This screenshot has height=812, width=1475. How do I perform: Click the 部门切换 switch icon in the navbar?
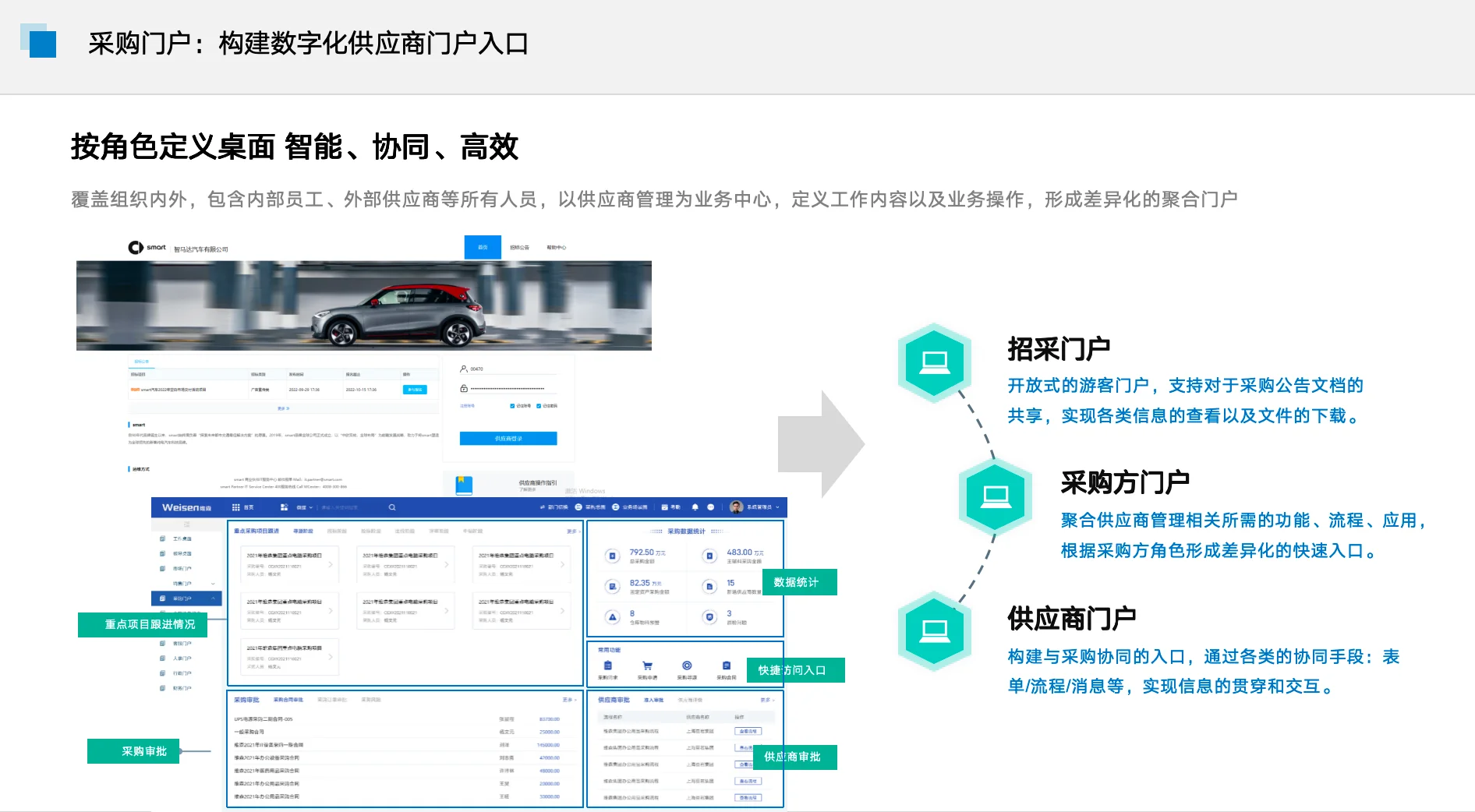tap(543, 507)
